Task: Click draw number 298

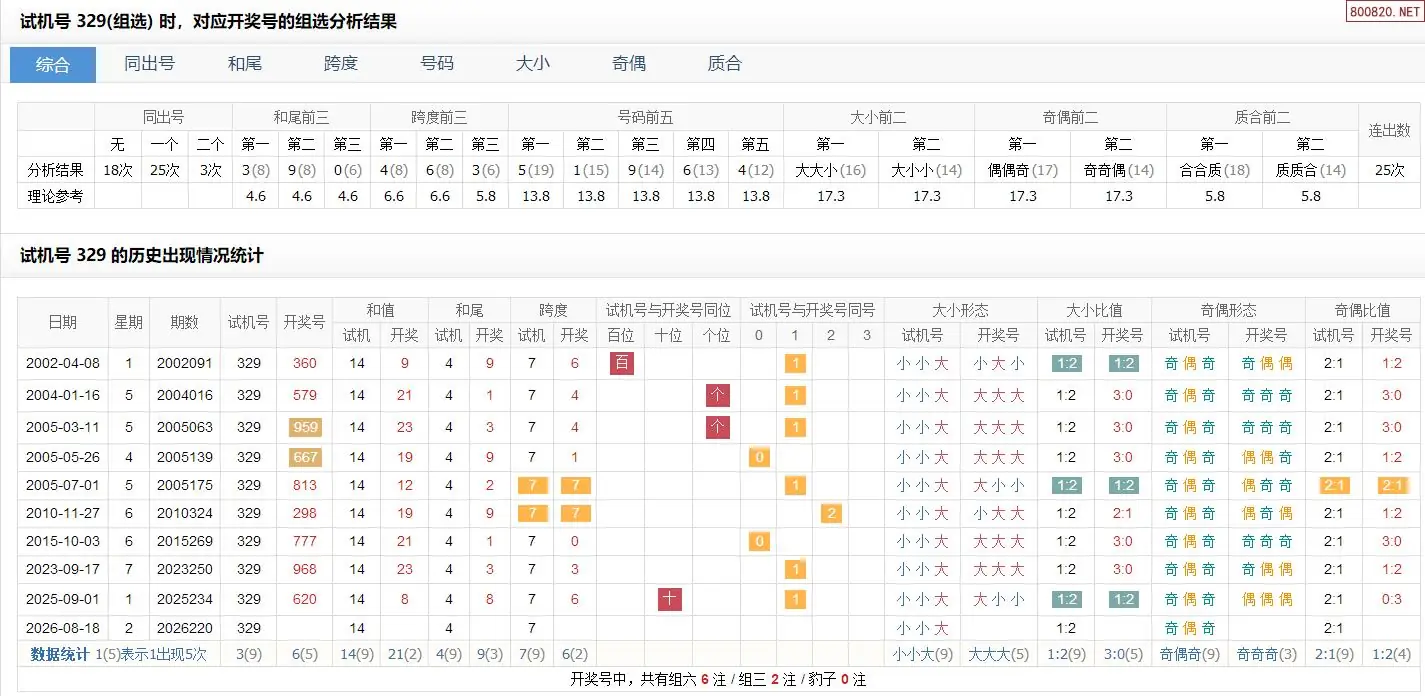Action: 305,513
